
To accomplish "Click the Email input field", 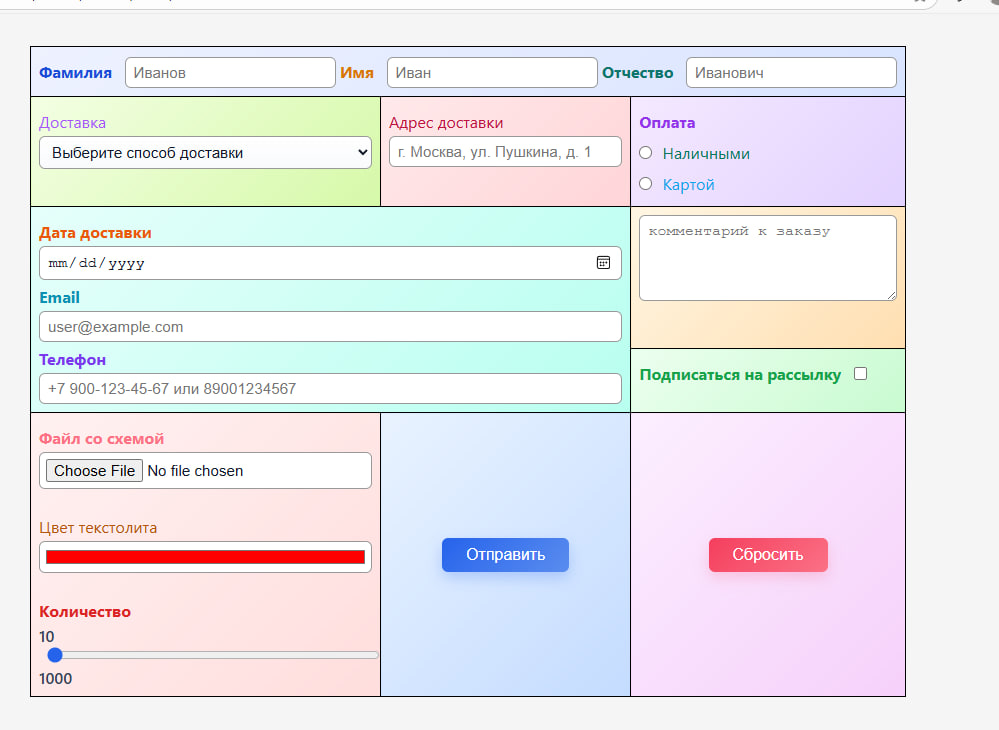I will pos(330,327).
